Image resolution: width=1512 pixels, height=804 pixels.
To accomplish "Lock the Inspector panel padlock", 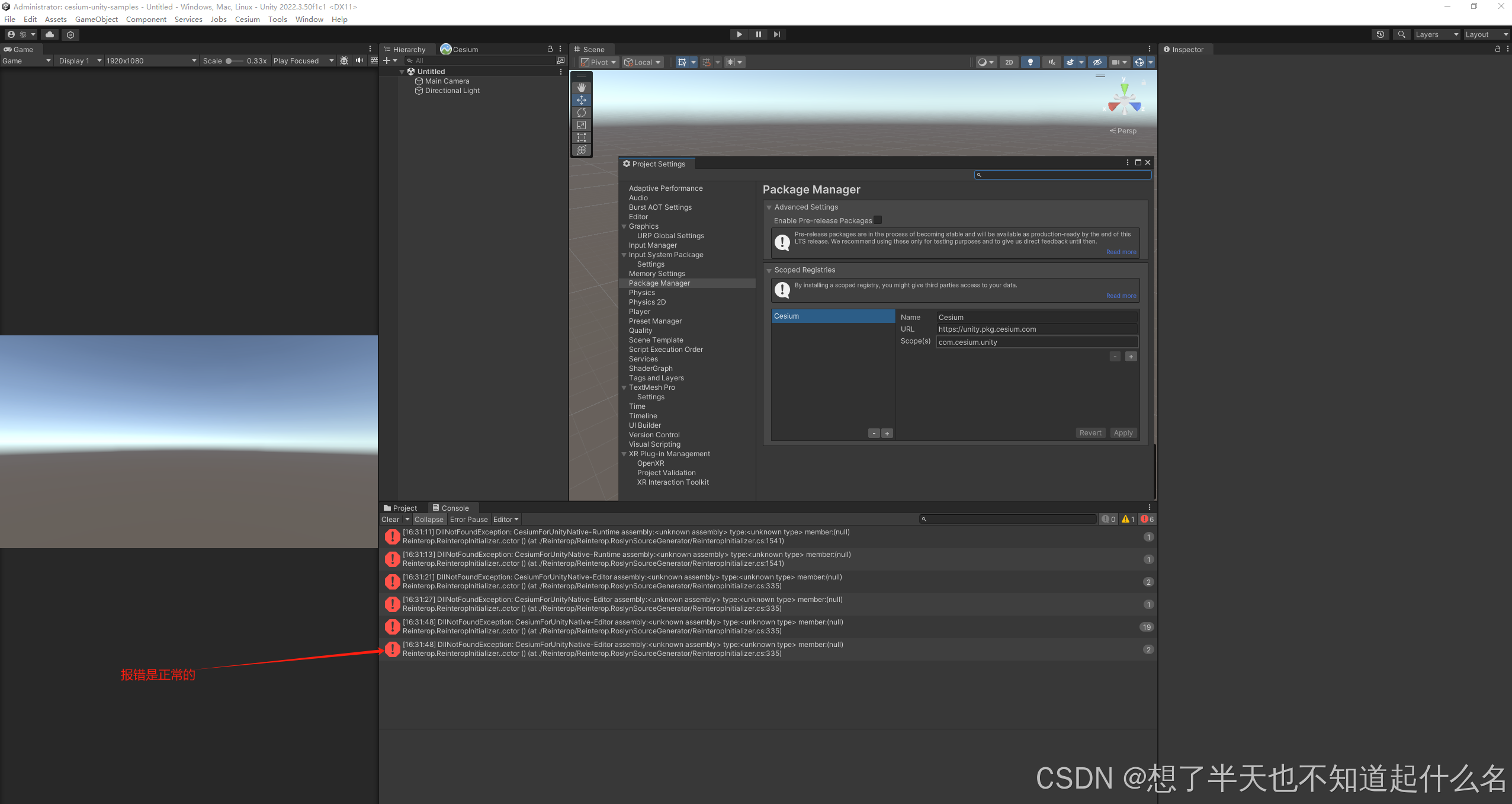I will (1498, 49).
